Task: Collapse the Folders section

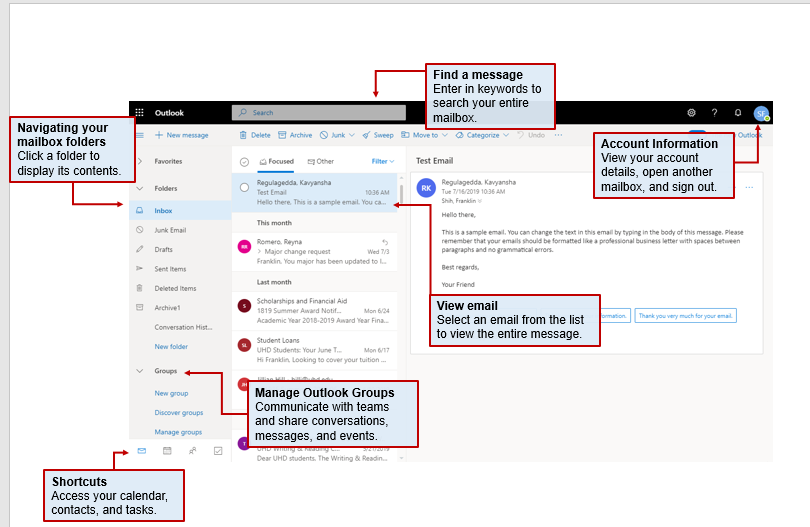Action: 139,188
